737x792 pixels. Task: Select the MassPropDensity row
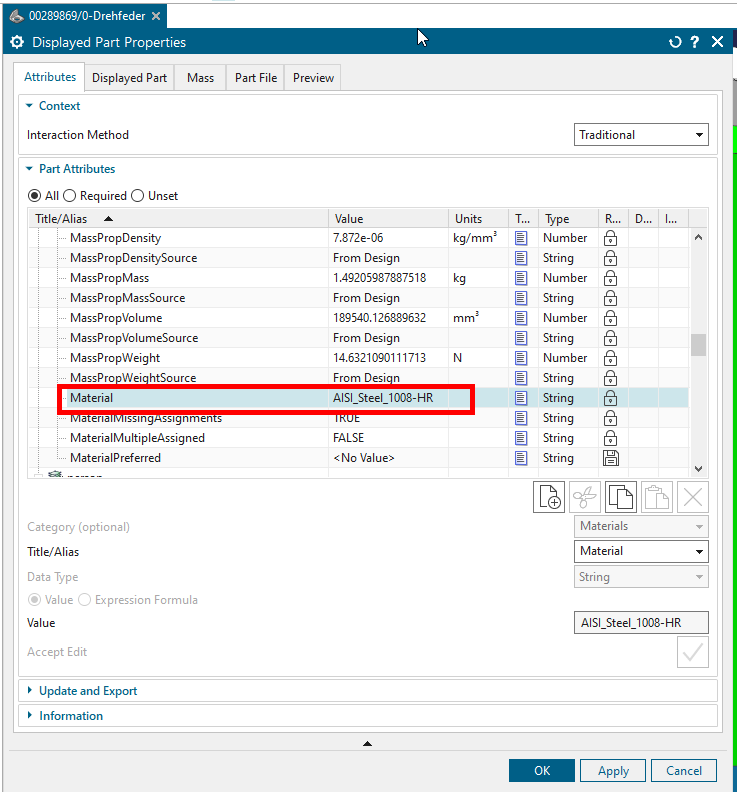click(x=359, y=238)
